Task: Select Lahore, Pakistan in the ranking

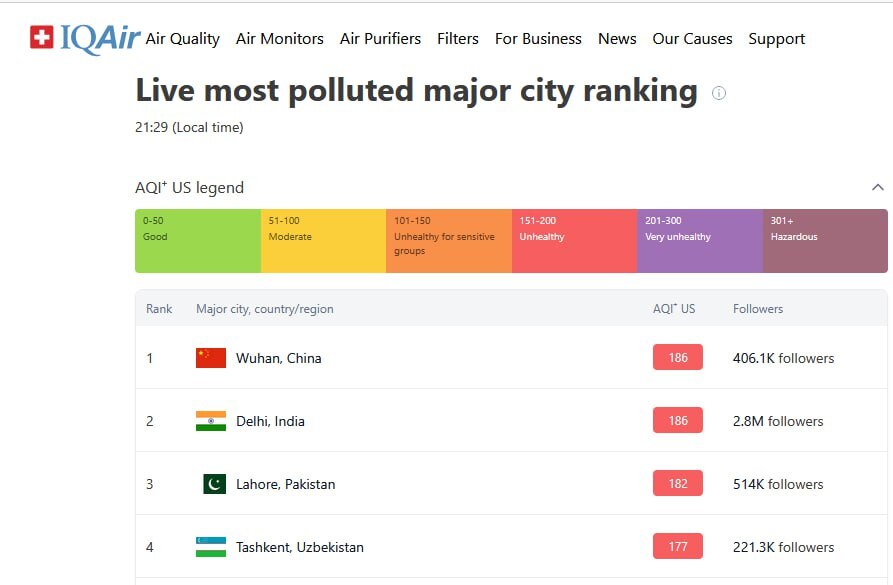Action: tap(285, 484)
